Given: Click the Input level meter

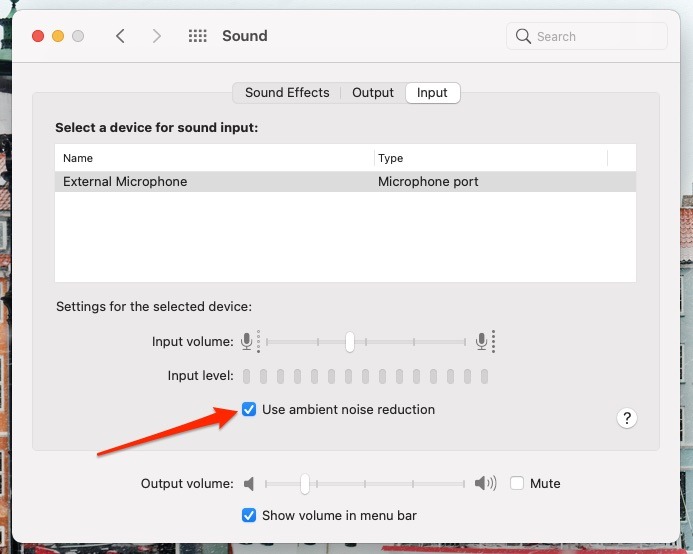Looking at the screenshot, I should pos(366,376).
